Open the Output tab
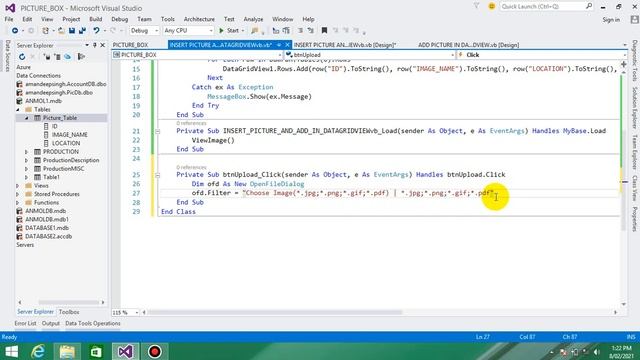Viewport: 640px width, 360px height. (x=51, y=324)
